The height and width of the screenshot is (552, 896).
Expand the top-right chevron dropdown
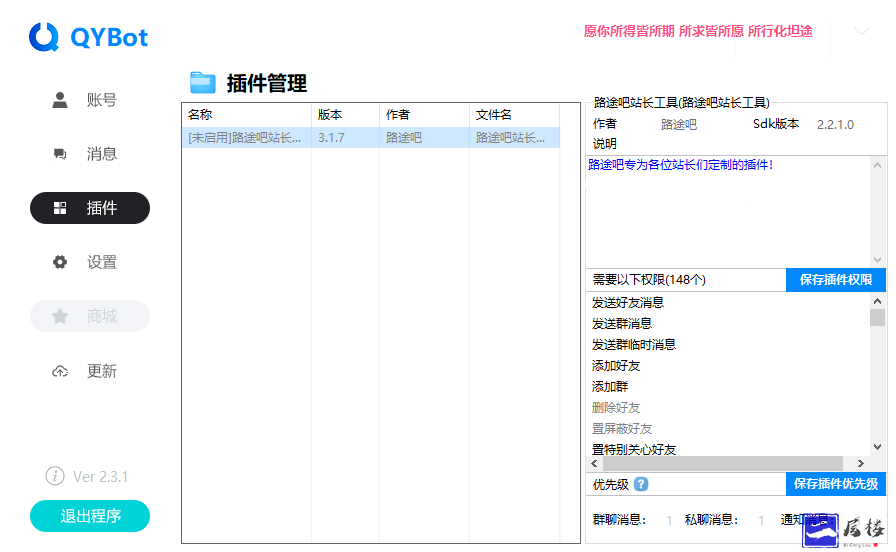pos(861,32)
